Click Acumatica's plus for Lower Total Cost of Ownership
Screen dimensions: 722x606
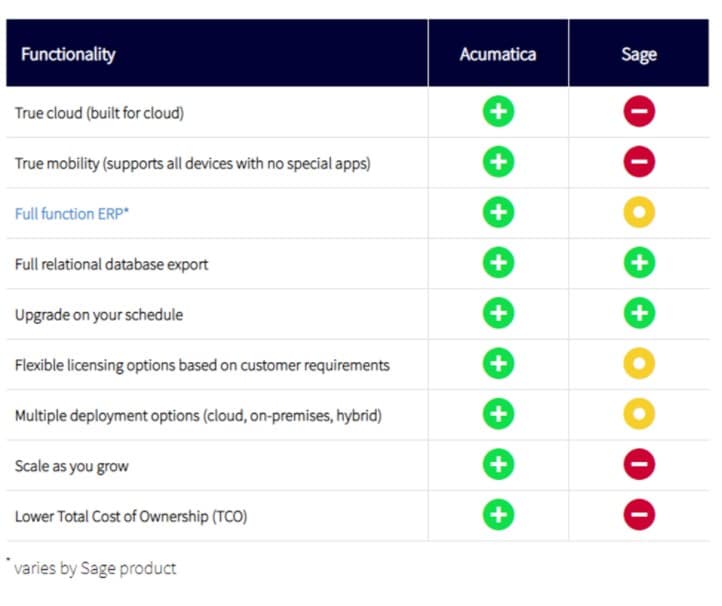(x=498, y=514)
